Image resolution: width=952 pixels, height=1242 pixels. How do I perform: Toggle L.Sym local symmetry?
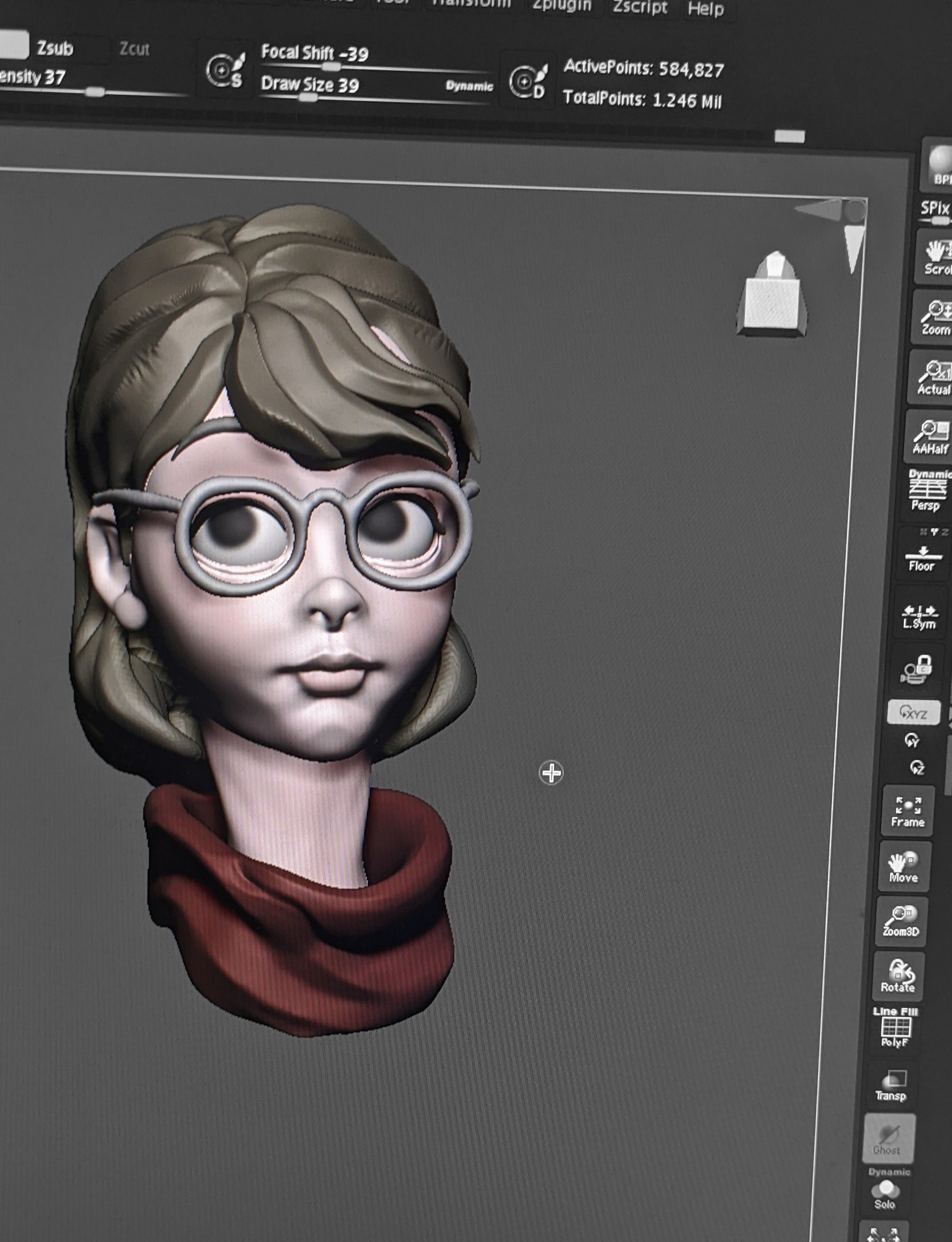click(x=919, y=617)
